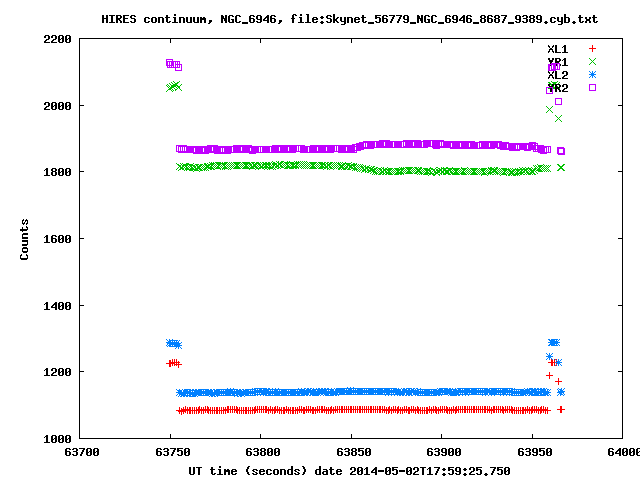The height and width of the screenshot is (480, 640).
Task: Click the blue asterisk marker beside XL2 legend
Action: tap(592, 75)
